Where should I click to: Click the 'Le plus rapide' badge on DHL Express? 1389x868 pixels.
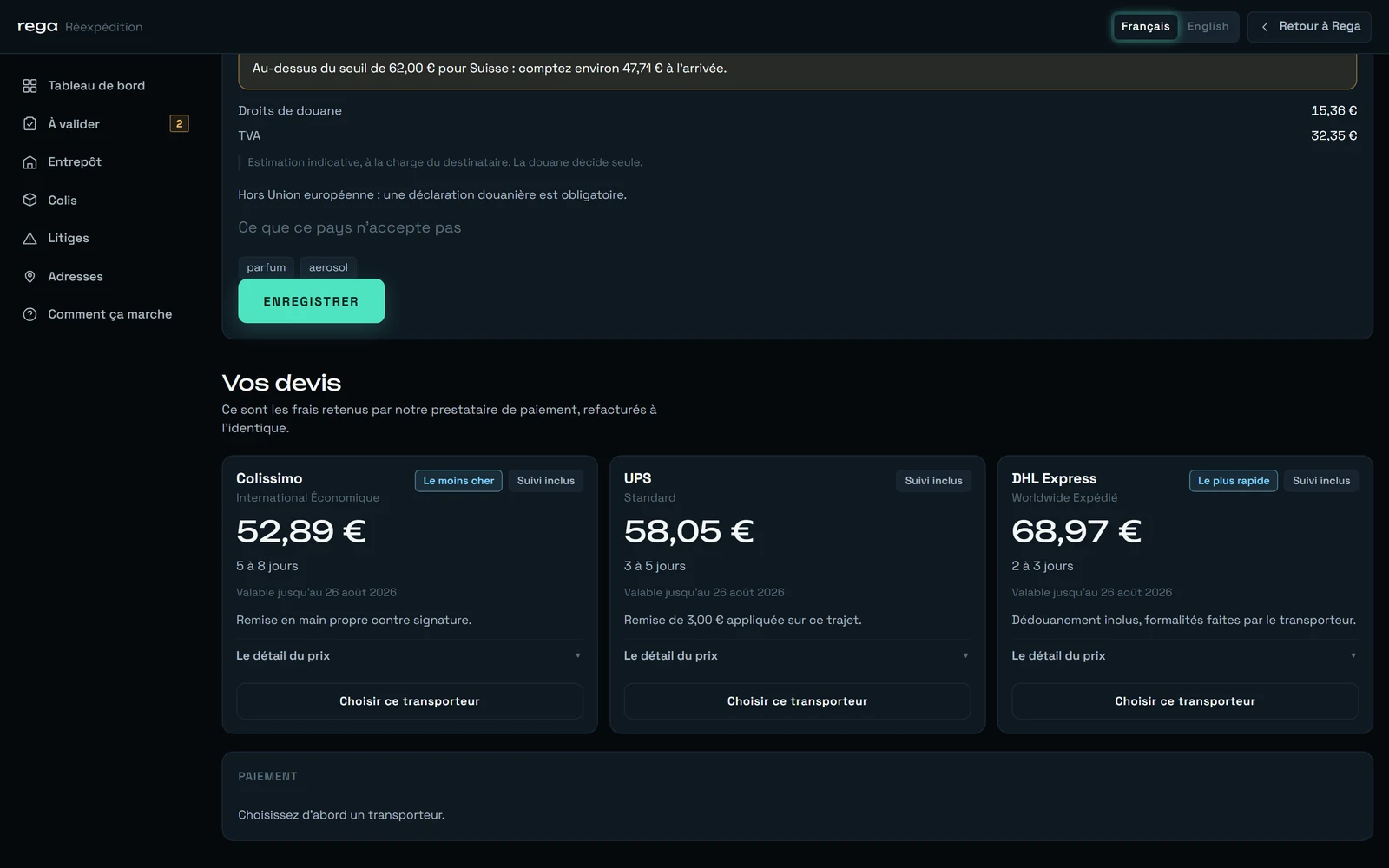pos(1234,481)
